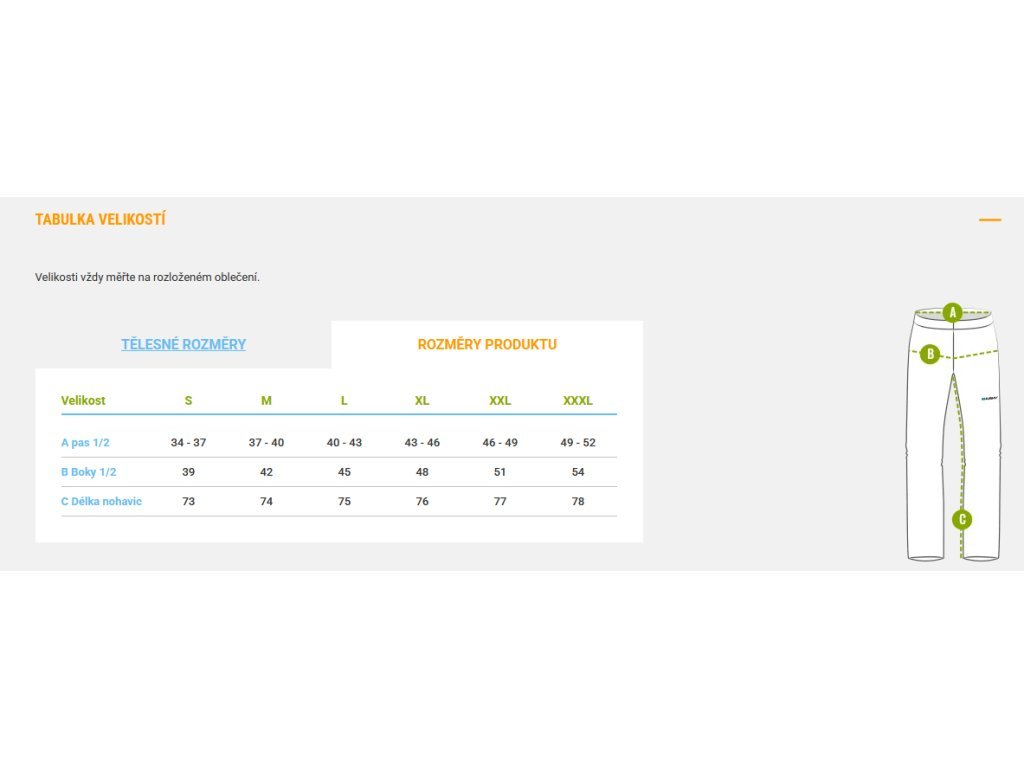This screenshot has width=1024, height=768.
Task: Select size XXXL column header
Action: click(578, 400)
